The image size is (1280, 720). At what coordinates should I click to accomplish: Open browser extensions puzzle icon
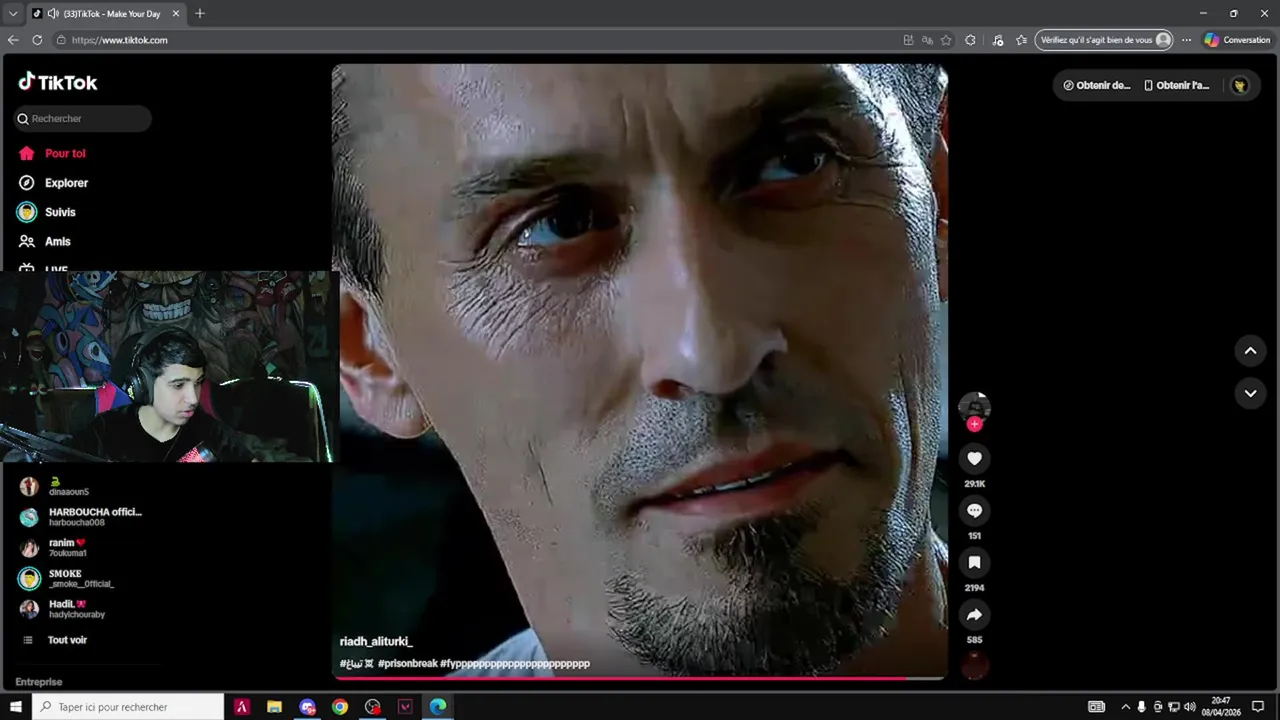[x=970, y=40]
